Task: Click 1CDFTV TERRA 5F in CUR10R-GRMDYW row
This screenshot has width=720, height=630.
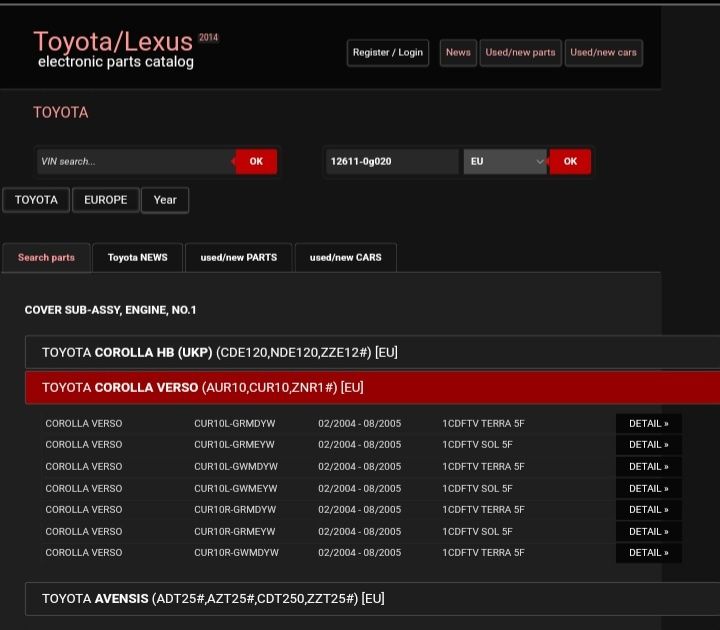Action: tap(484, 510)
